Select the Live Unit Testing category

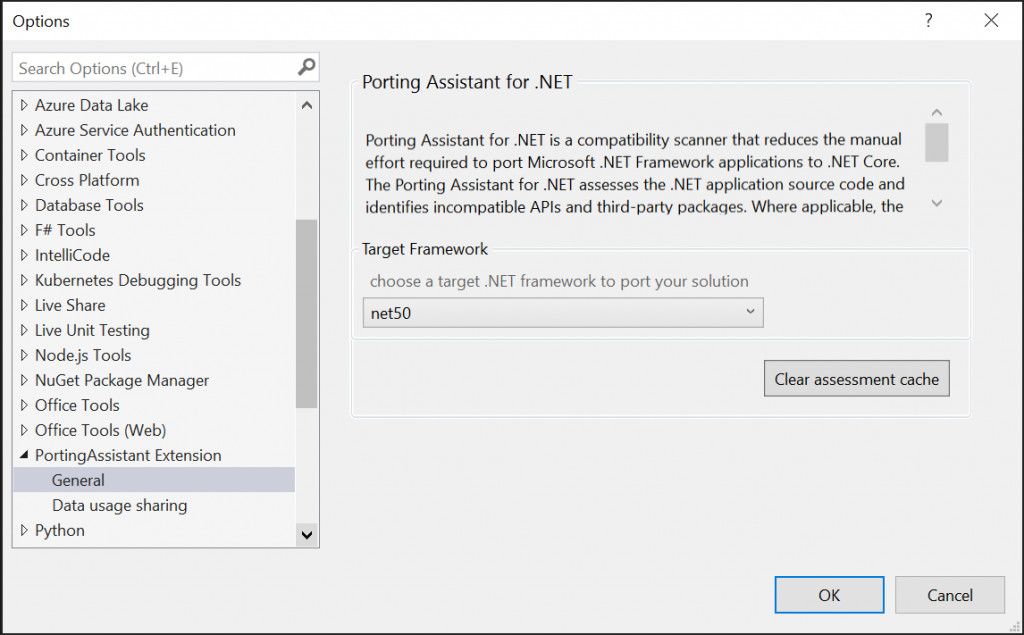tap(92, 330)
